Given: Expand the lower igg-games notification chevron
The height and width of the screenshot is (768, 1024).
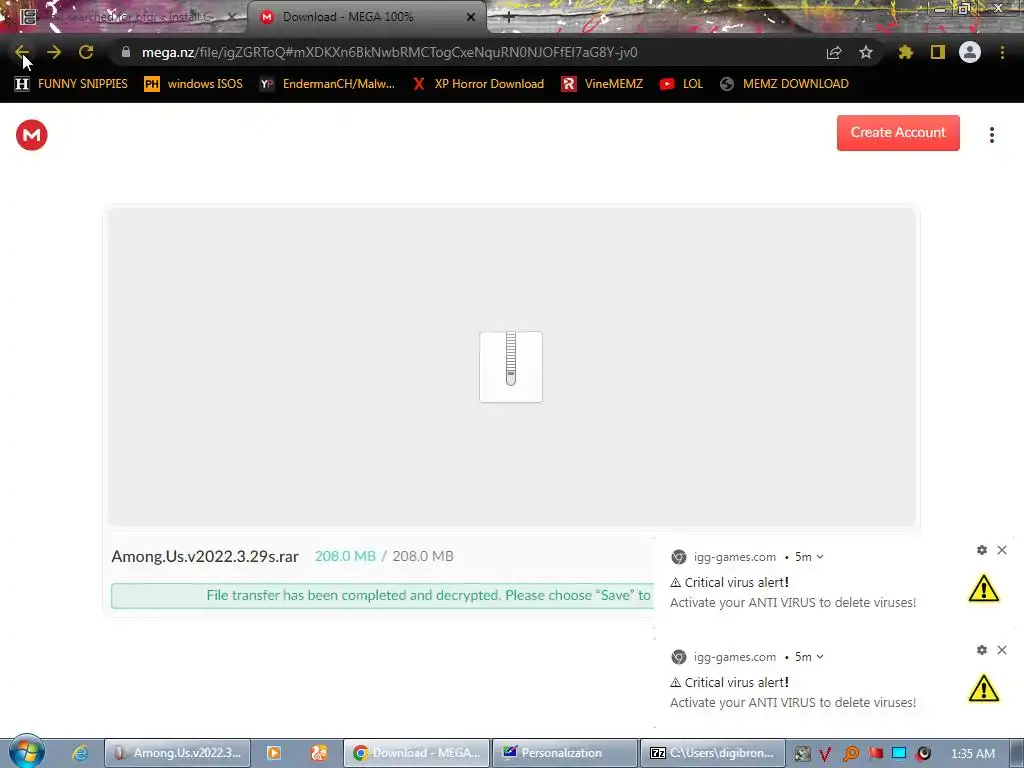Looking at the screenshot, I should click(820, 657).
